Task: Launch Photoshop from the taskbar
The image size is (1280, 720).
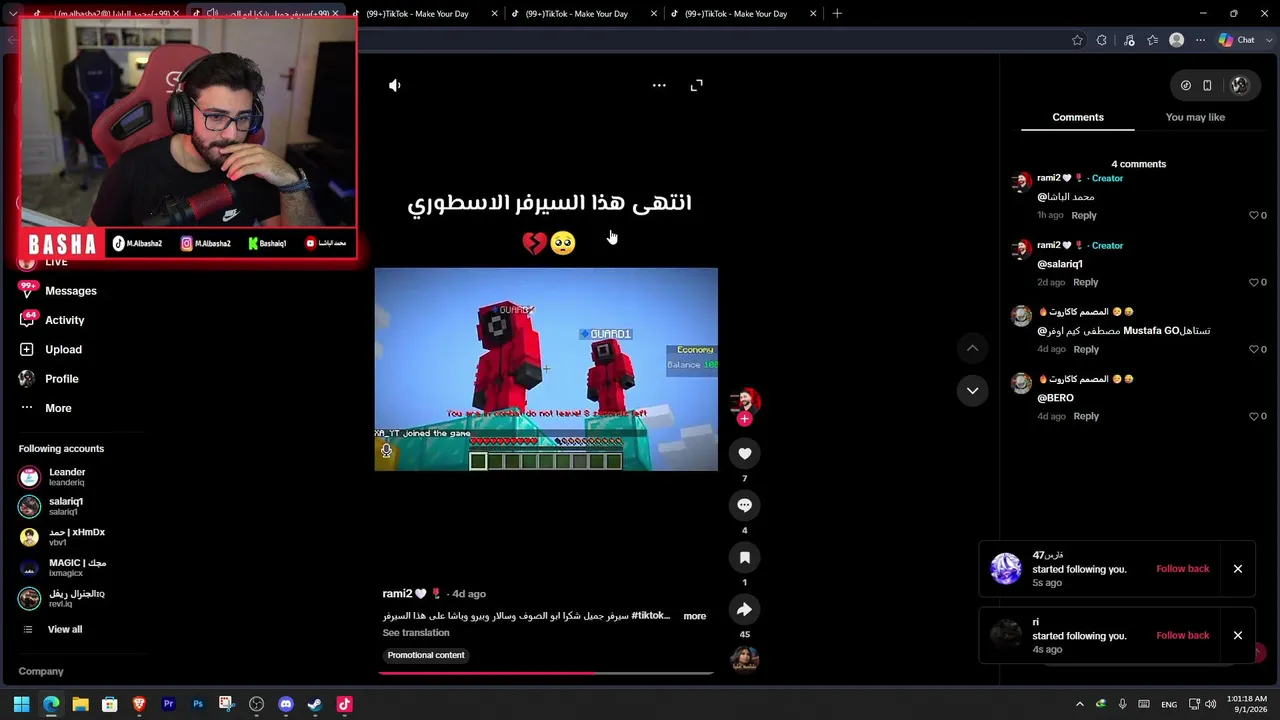Action: tap(198, 704)
